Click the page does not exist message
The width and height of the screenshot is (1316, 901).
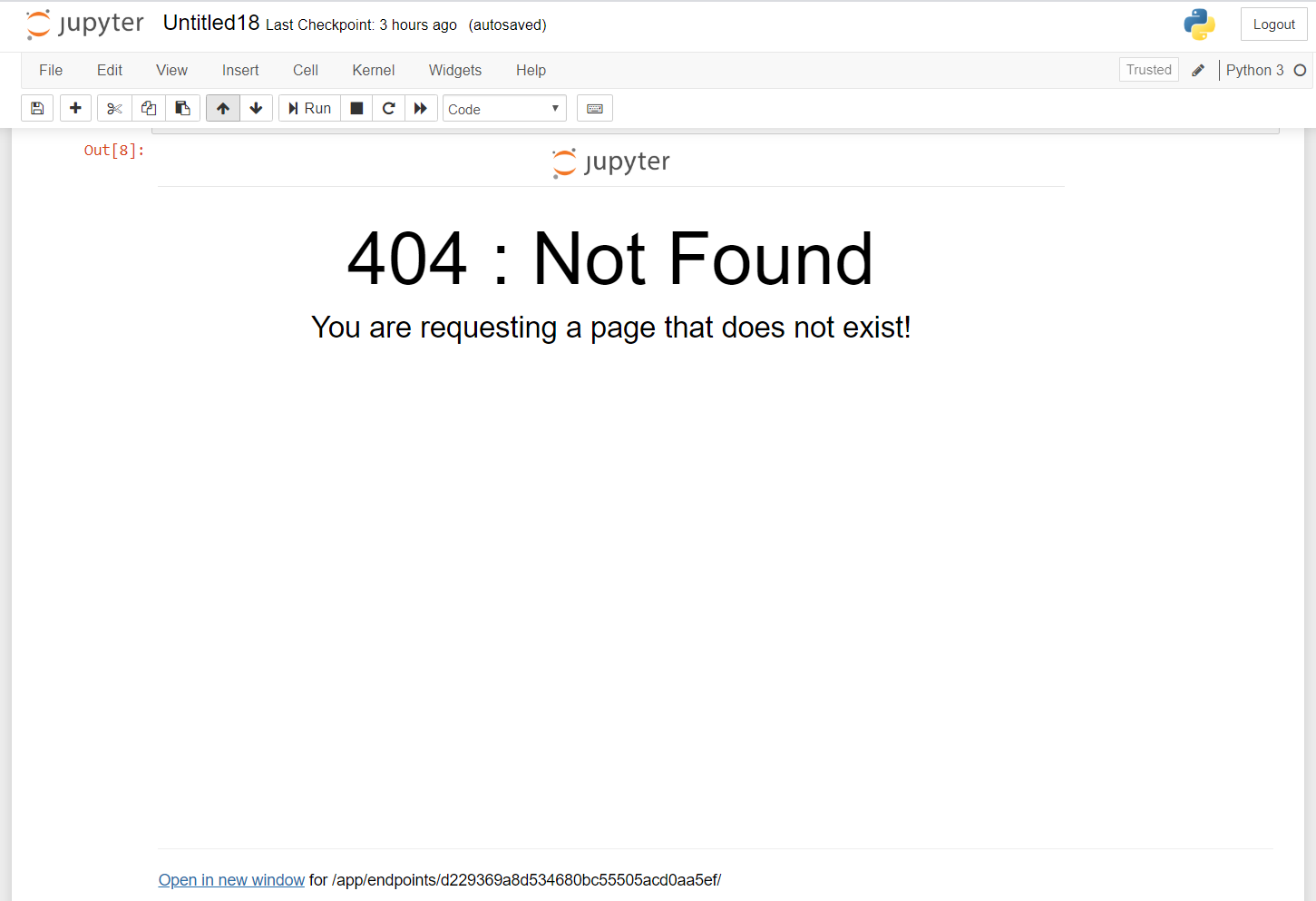(x=610, y=327)
